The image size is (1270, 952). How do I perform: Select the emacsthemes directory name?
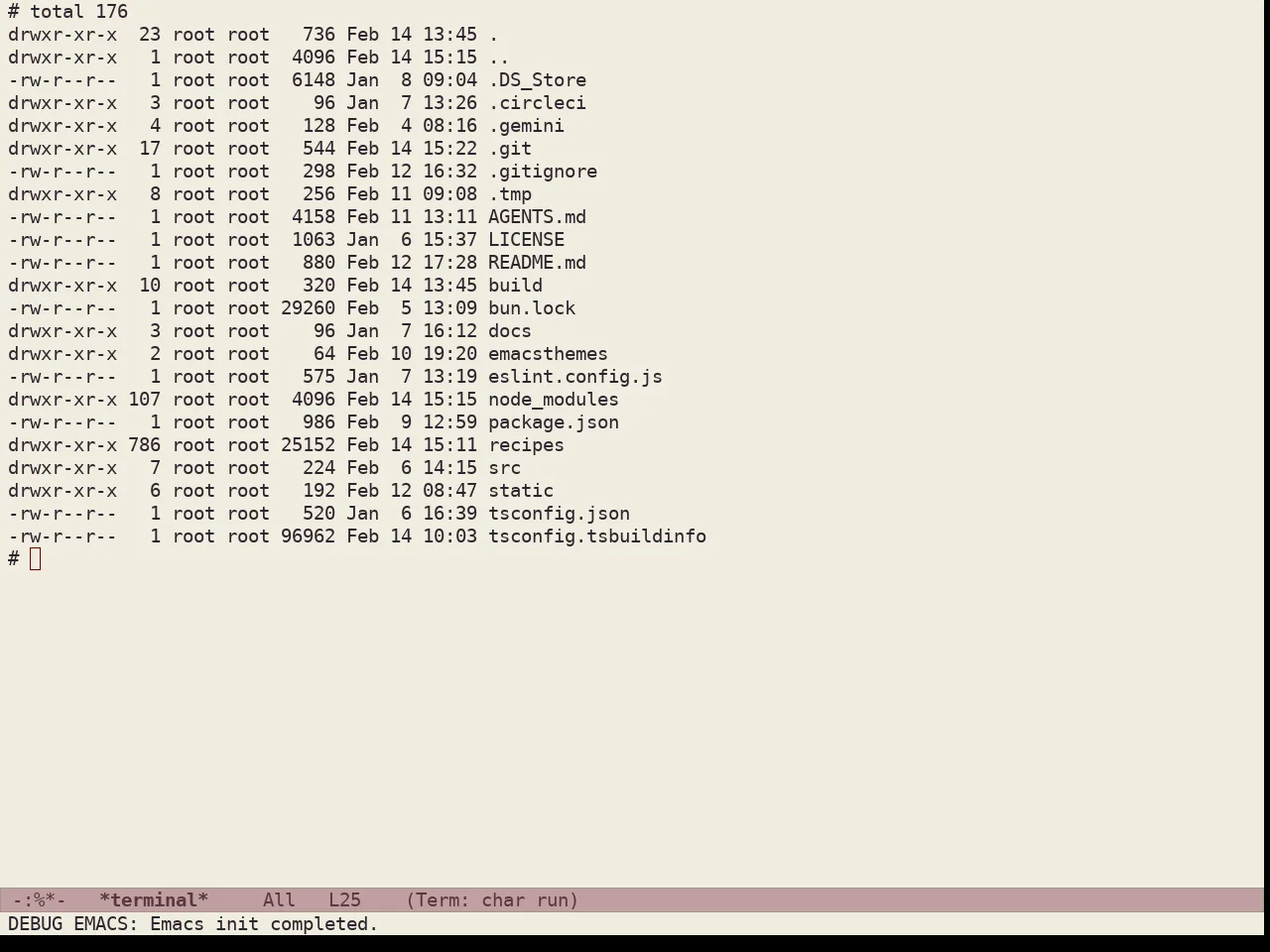[548, 354]
